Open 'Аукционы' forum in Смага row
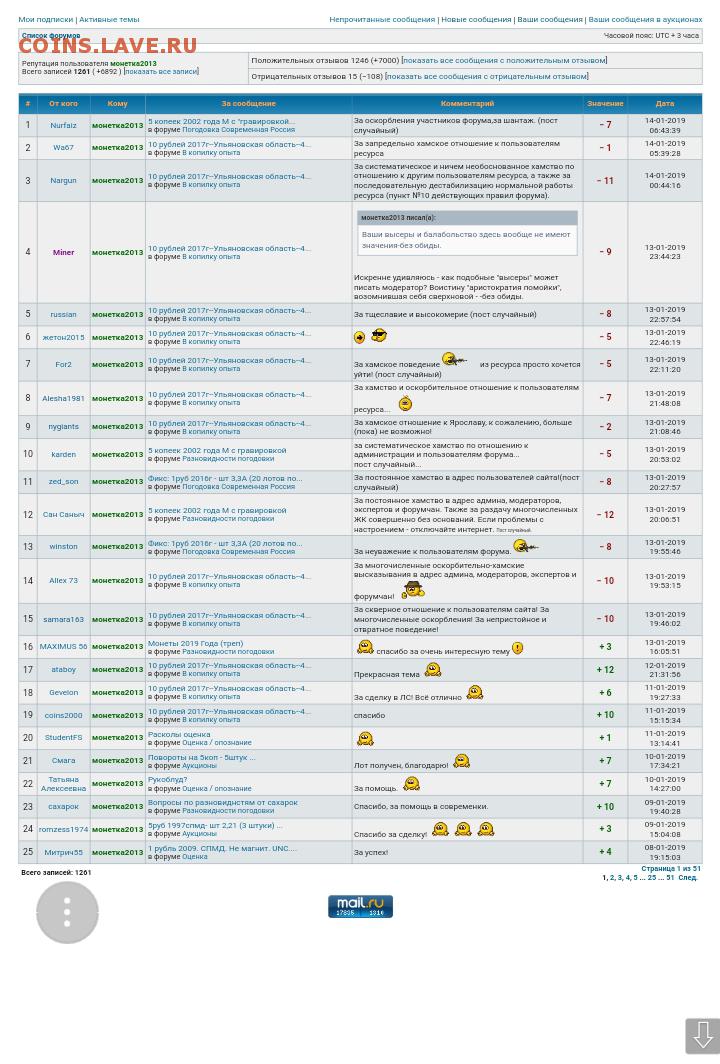720x1064 pixels. (x=199, y=765)
